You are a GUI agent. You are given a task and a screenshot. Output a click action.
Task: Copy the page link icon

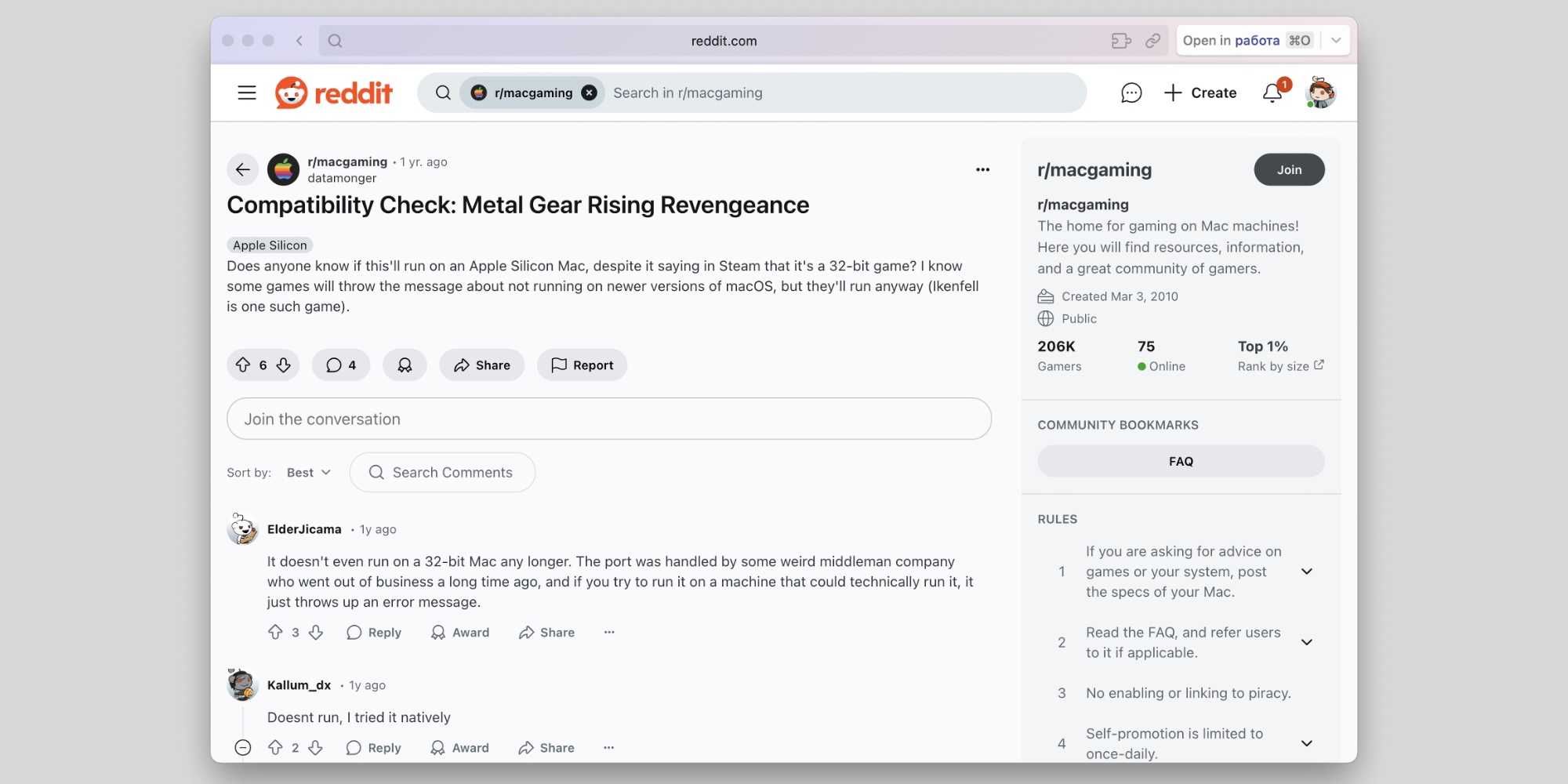tap(1152, 41)
